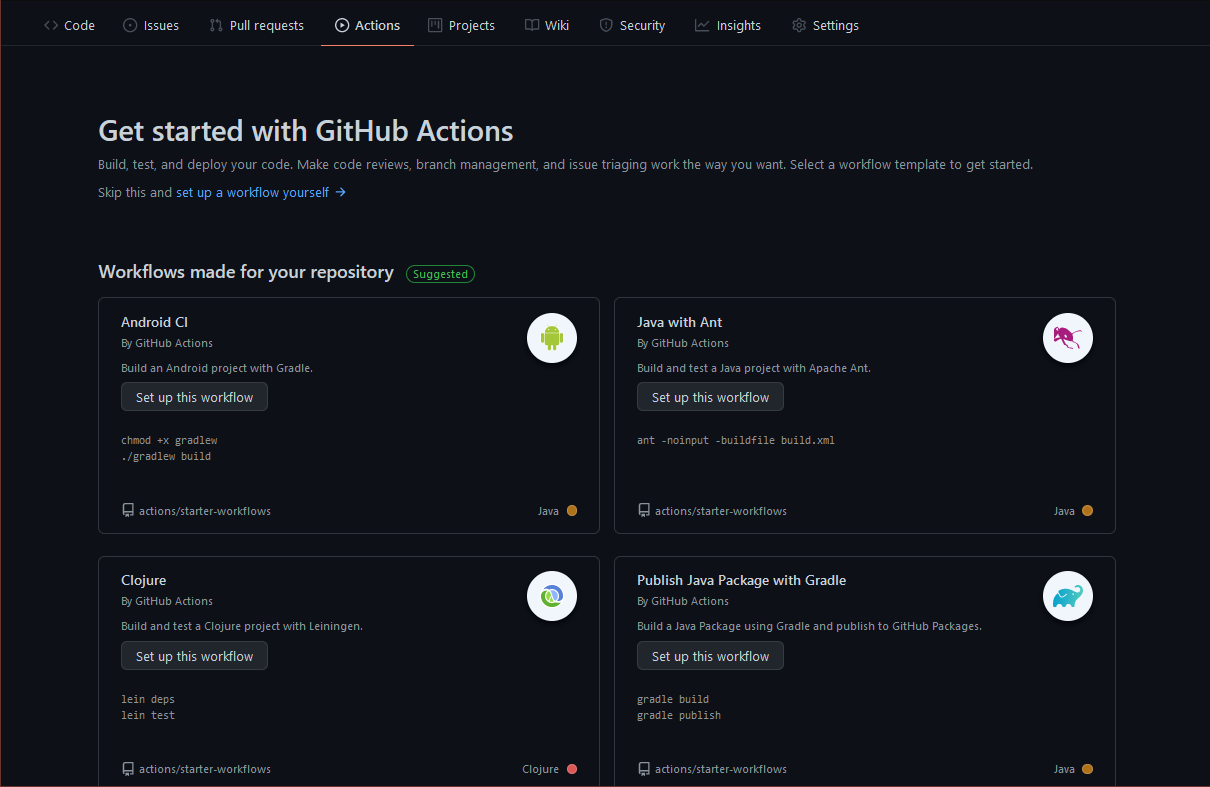The width and height of the screenshot is (1210, 787).
Task: Open actions/starter-workflows link in Android CI card
Action: [205, 511]
